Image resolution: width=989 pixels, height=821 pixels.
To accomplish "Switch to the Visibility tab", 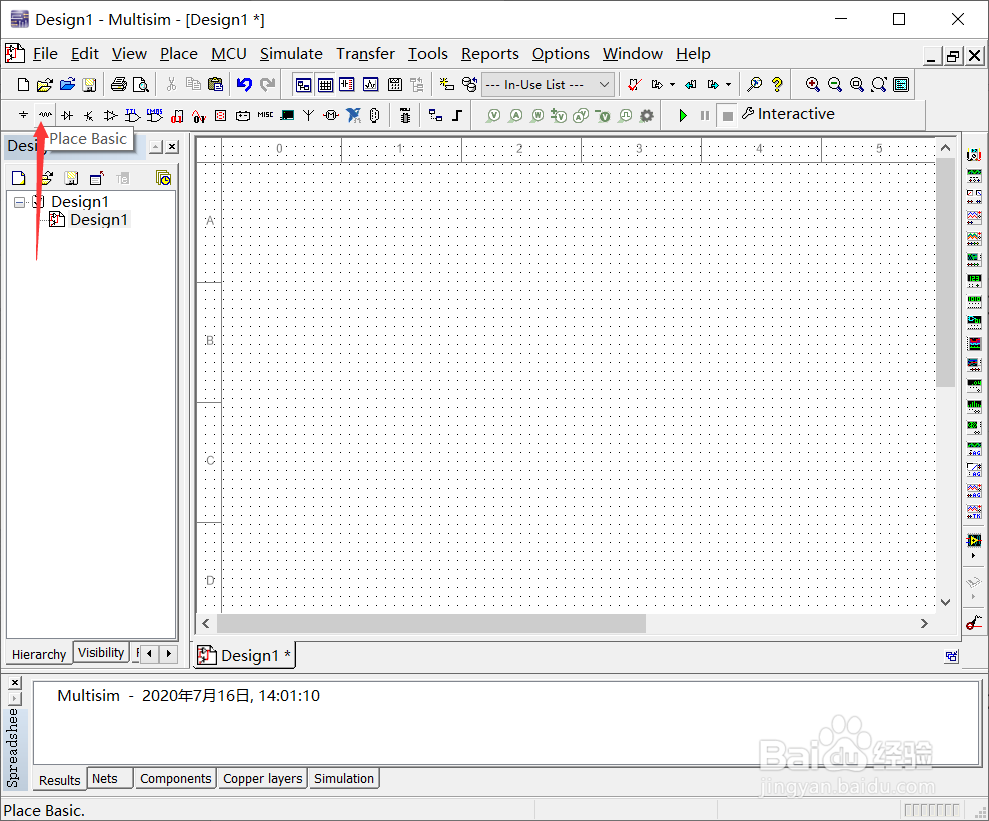I will pyautogui.click(x=101, y=653).
